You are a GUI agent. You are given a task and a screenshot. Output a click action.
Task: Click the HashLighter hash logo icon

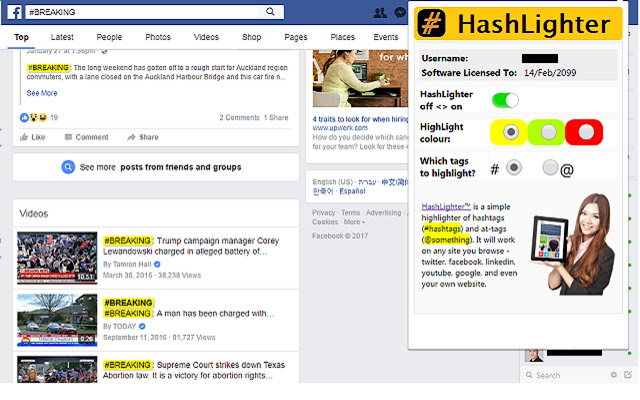pos(431,24)
